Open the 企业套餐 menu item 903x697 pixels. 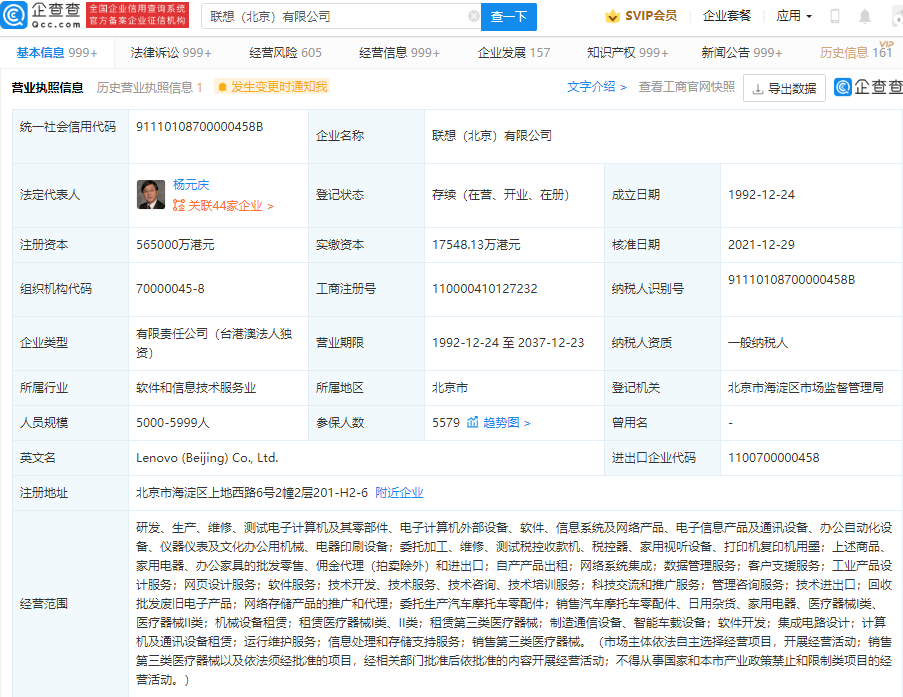pos(727,16)
